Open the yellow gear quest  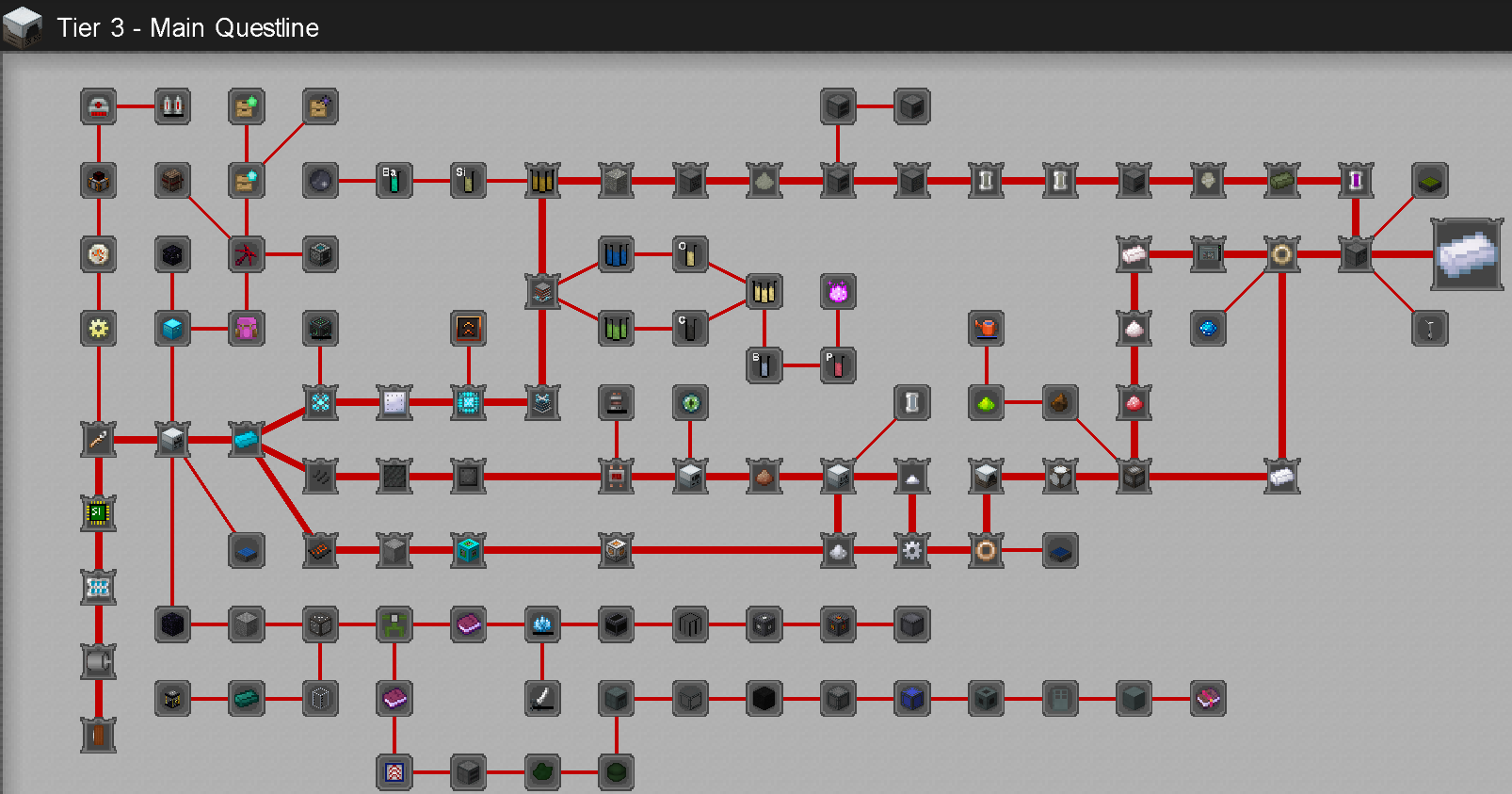[99, 329]
